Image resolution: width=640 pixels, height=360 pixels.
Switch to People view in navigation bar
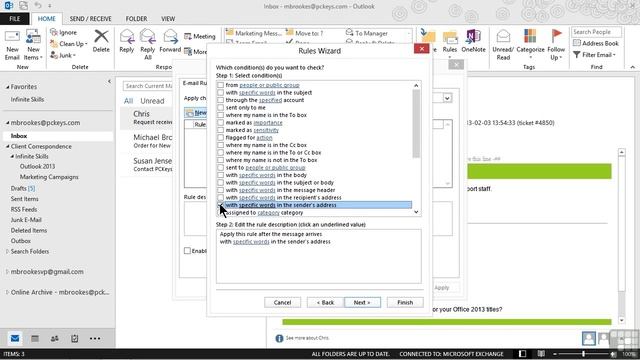[55, 338]
